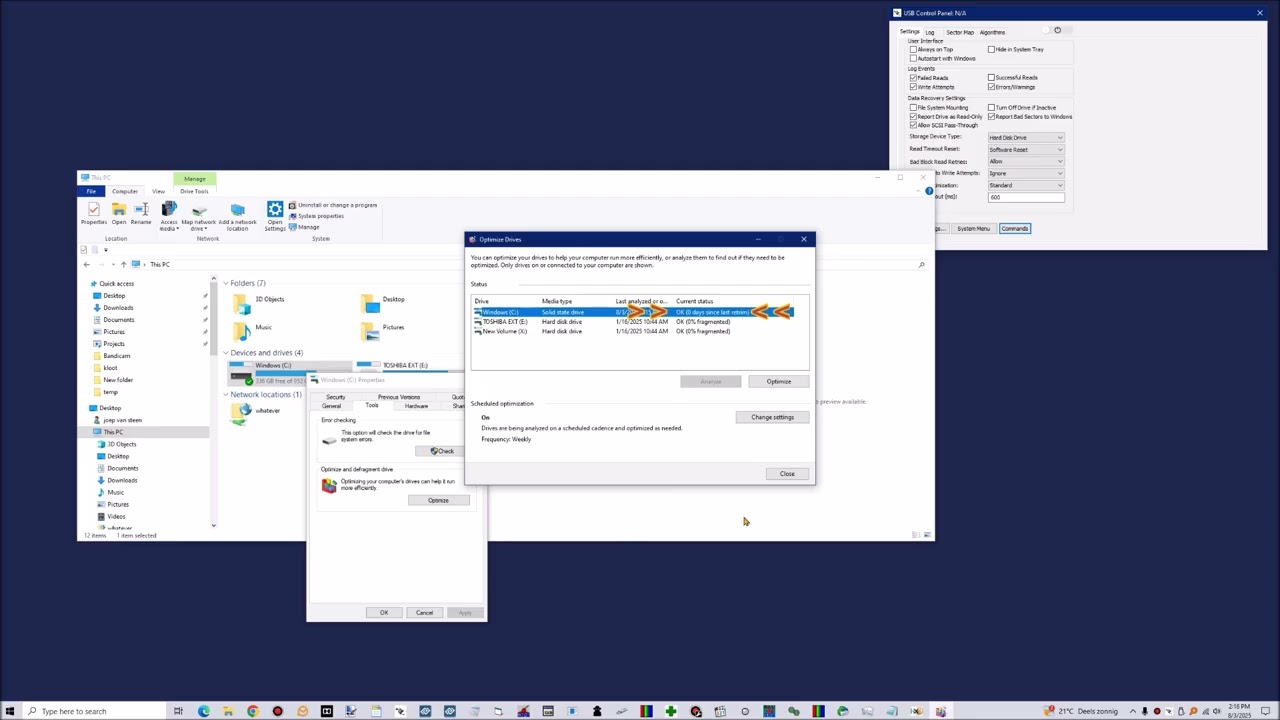Click Explorer back navigation arrow
This screenshot has width=1280, height=720.
86,264
